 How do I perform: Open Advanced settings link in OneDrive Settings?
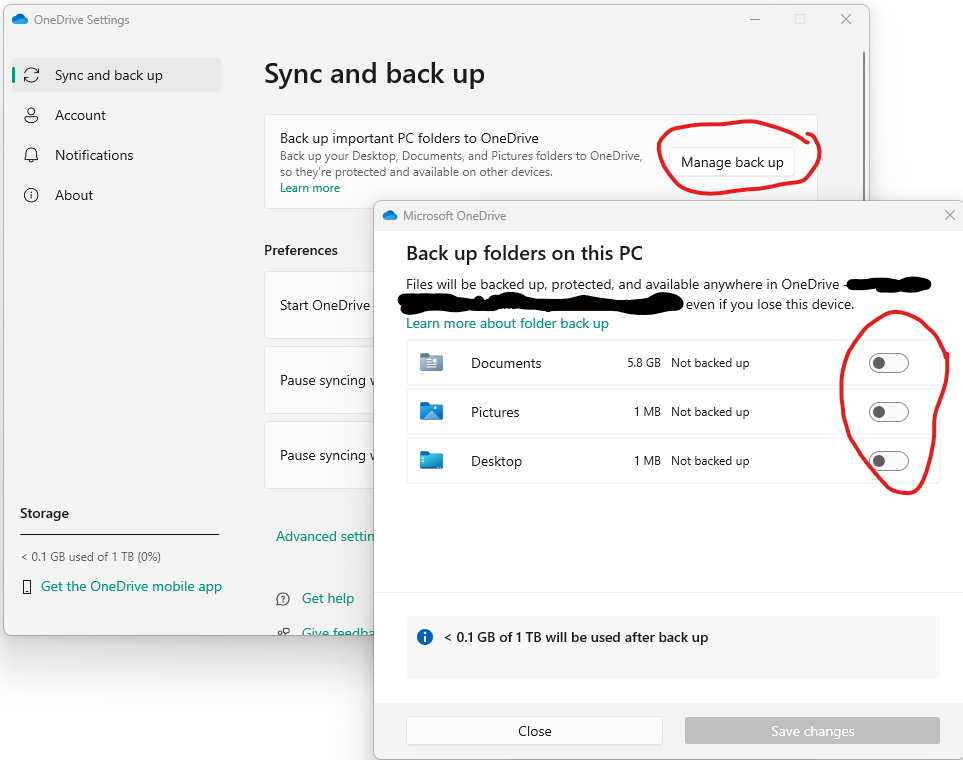tap(325, 536)
